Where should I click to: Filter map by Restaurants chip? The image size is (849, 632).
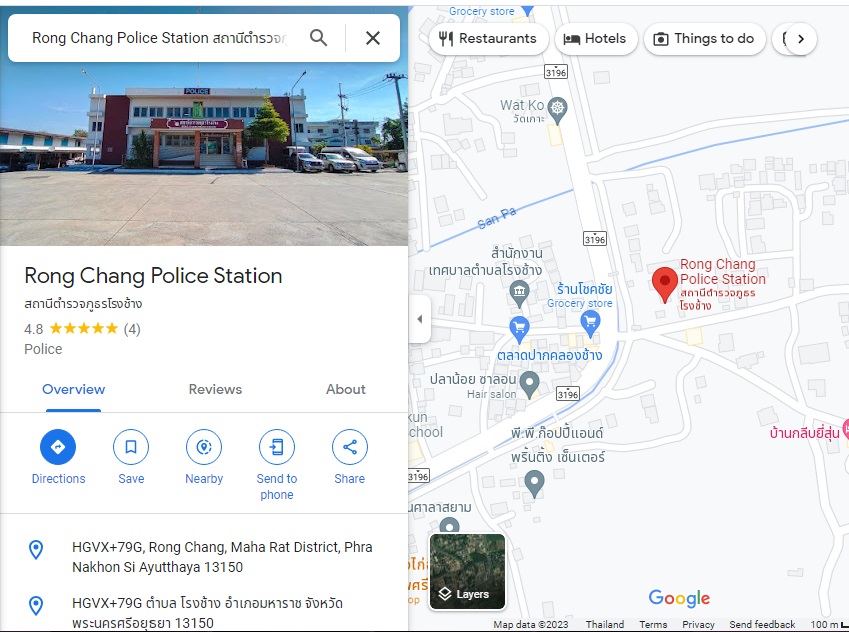(488, 39)
